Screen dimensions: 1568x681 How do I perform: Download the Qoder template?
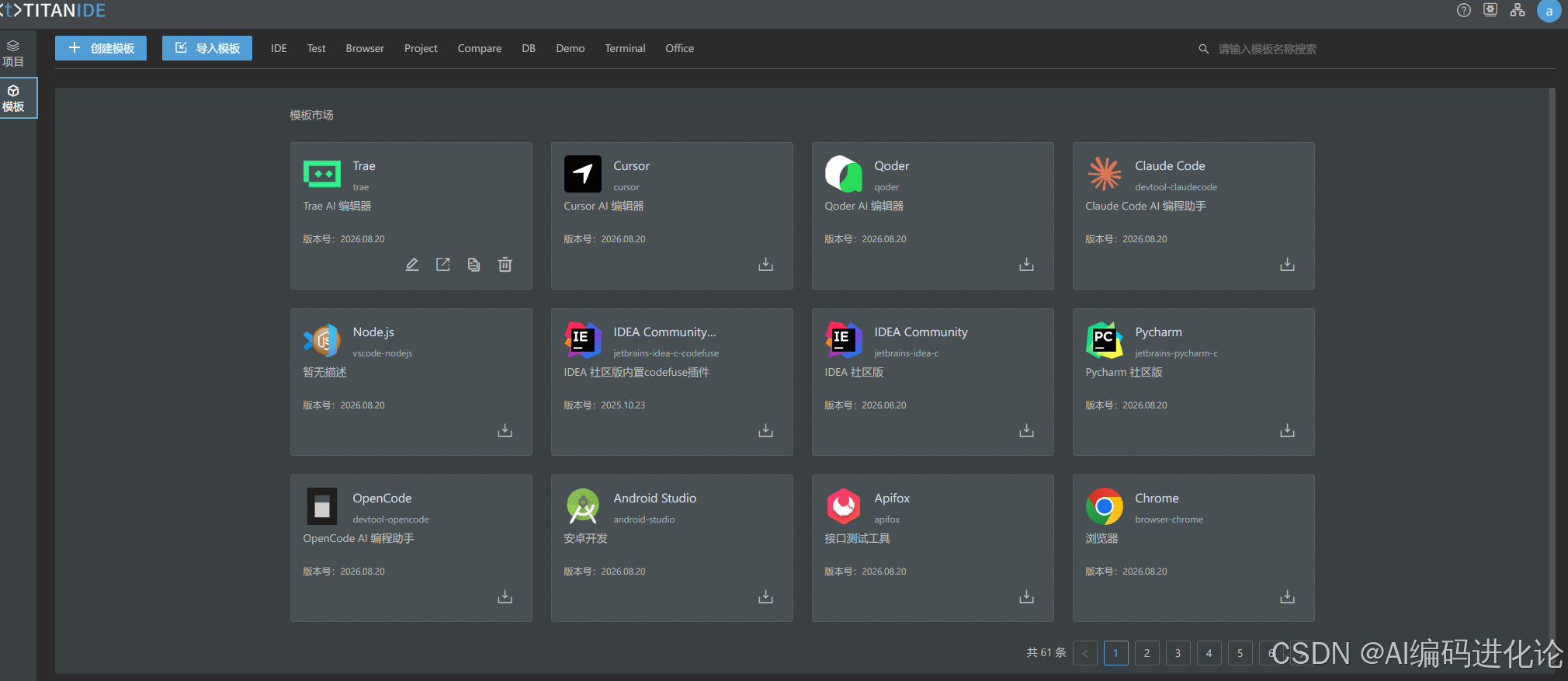[x=1027, y=265]
